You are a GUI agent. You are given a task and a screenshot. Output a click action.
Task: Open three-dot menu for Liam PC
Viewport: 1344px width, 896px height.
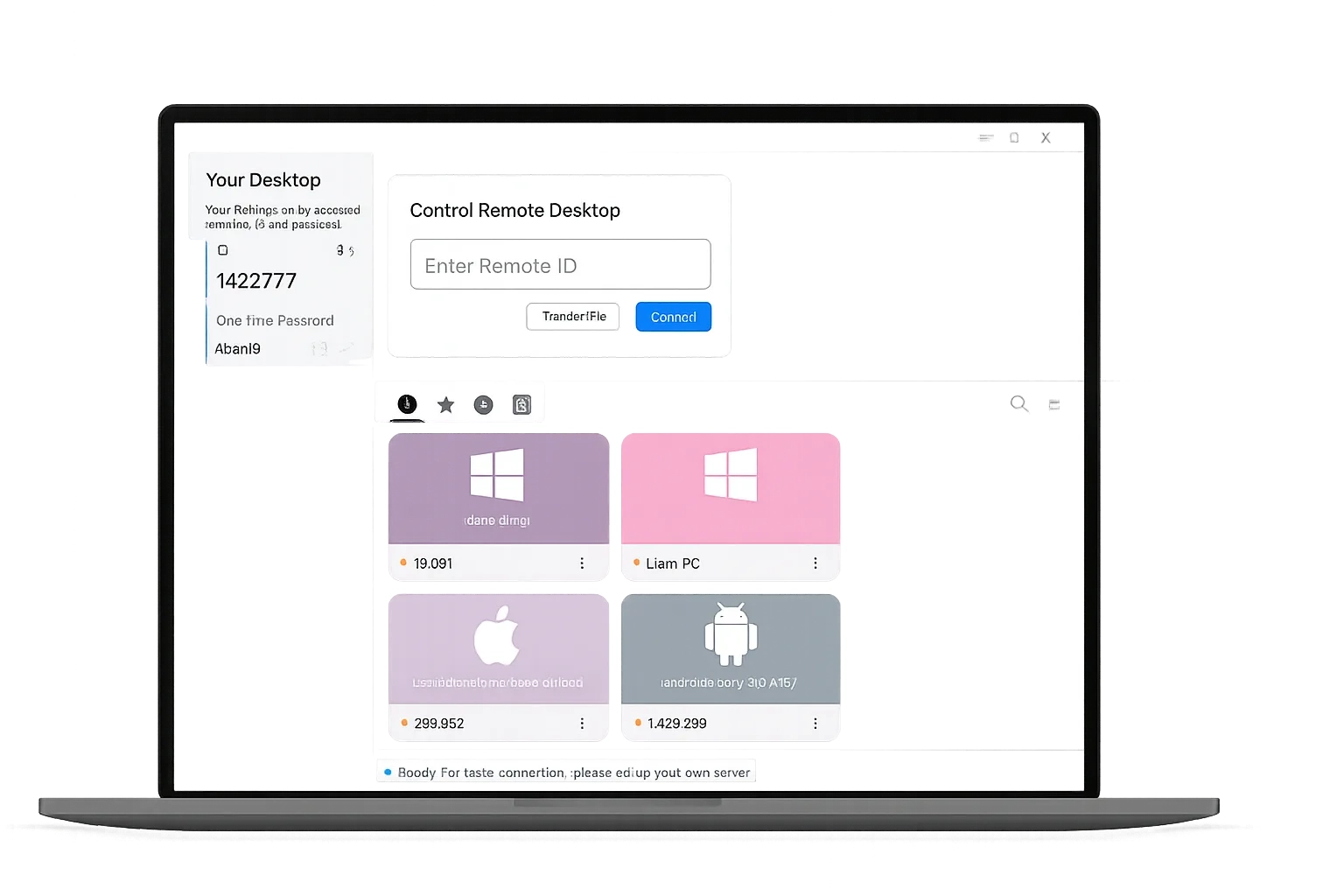(815, 563)
